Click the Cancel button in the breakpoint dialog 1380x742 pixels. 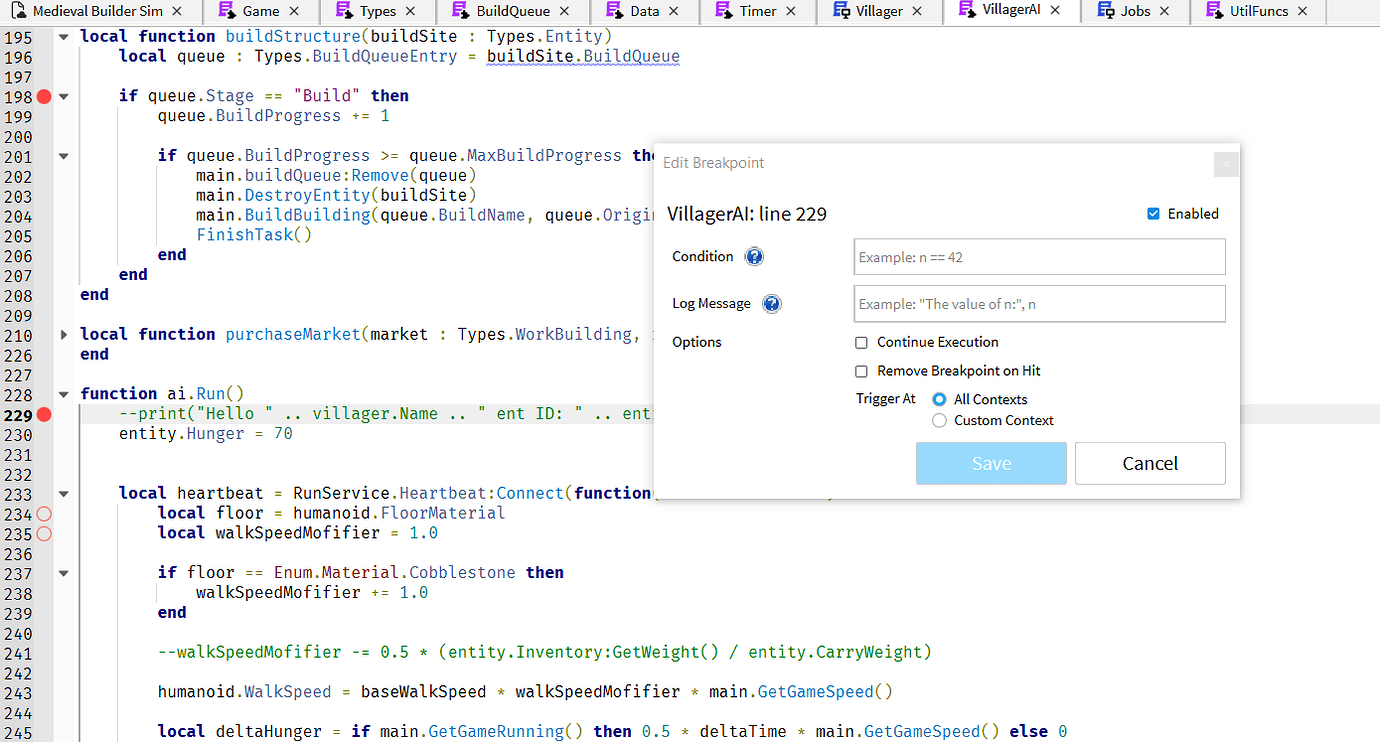point(1150,463)
